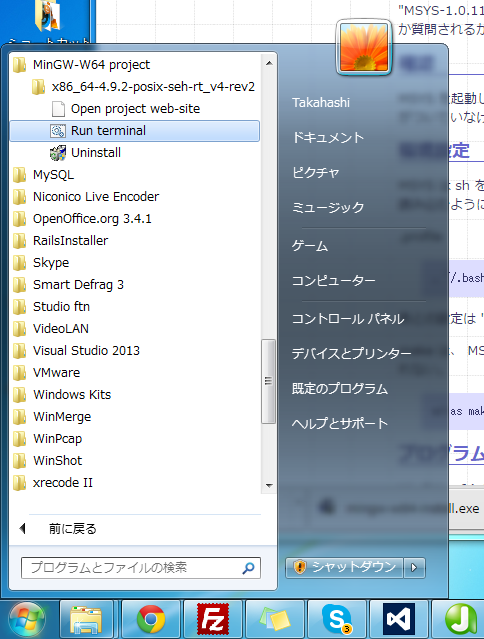
Task: Open ミュージック library
Action: 328,207
